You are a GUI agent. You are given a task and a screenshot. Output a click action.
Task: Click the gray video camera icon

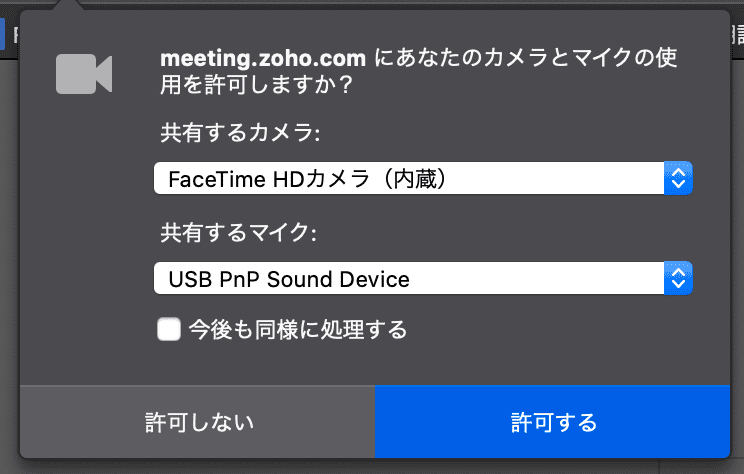coord(84,74)
